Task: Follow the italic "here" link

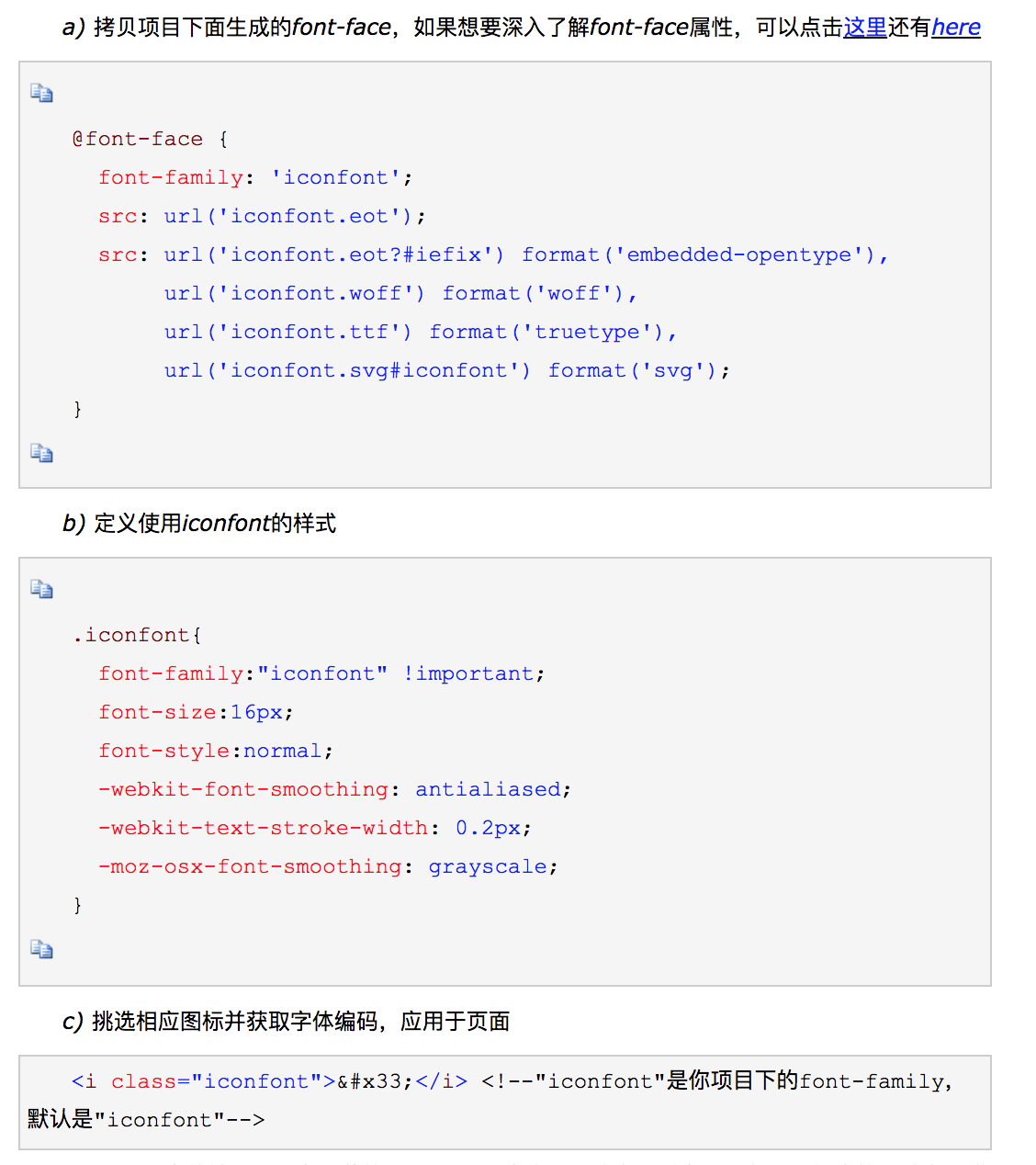Action: pyautogui.click(x=955, y=28)
